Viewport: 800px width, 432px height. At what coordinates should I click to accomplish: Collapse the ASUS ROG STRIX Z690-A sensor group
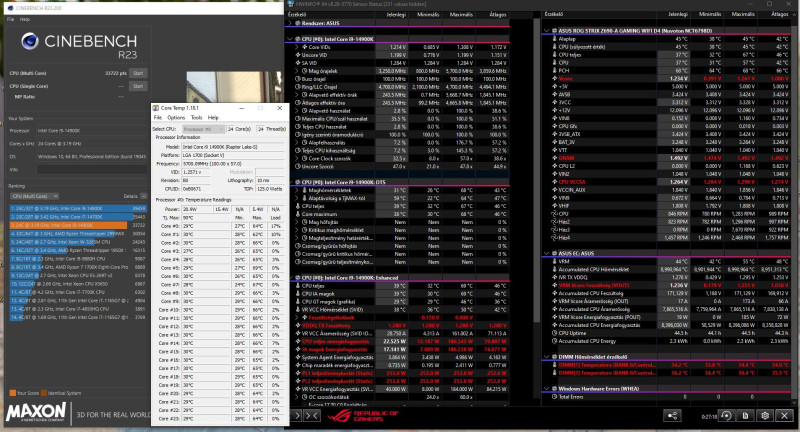pyautogui.click(x=546, y=31)
